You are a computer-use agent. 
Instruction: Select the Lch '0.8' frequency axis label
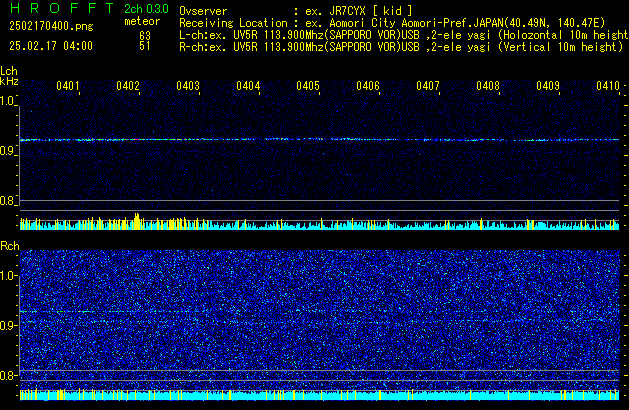(x=7, y=201)
